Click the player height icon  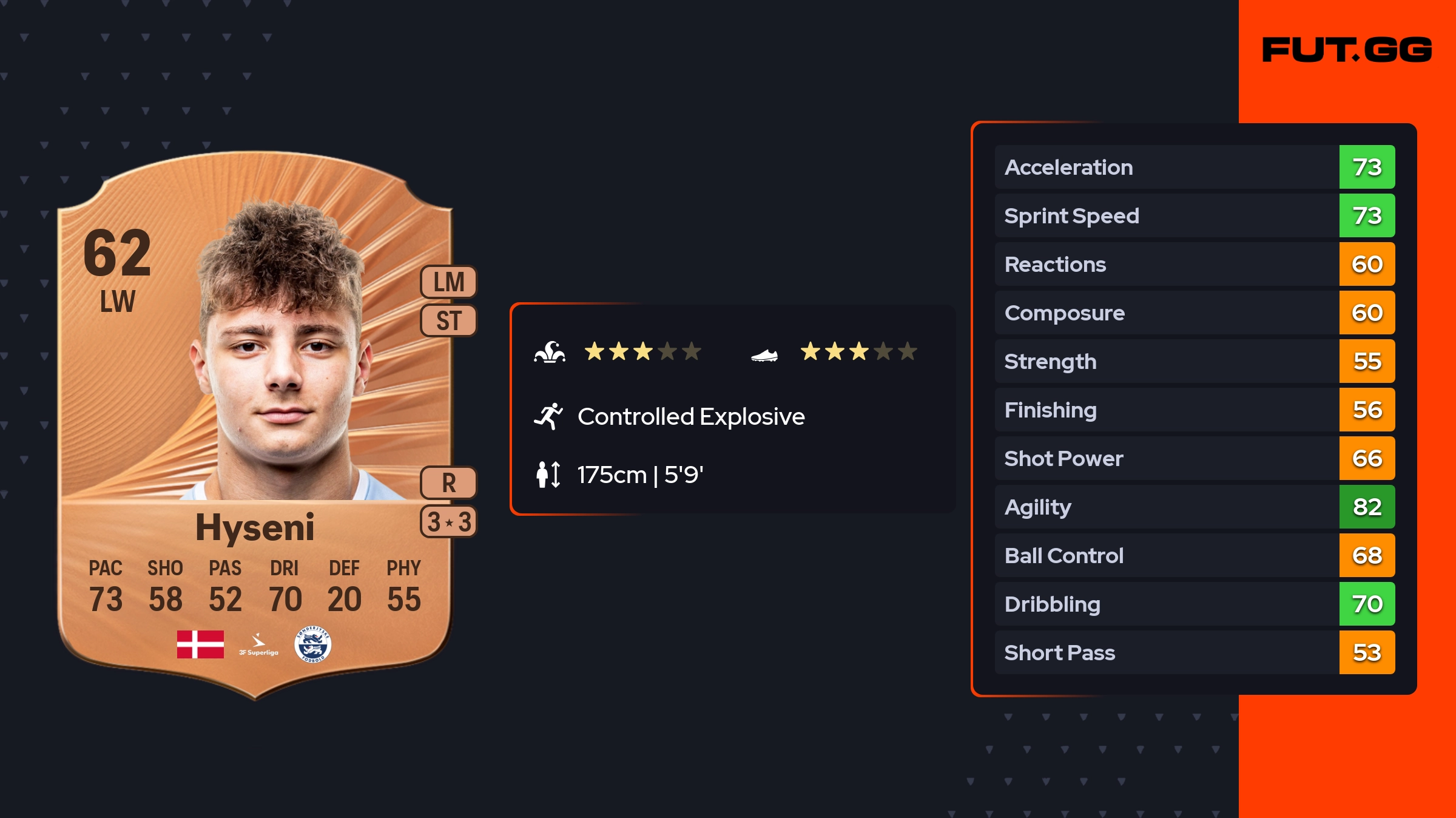[x=548, y=475]
